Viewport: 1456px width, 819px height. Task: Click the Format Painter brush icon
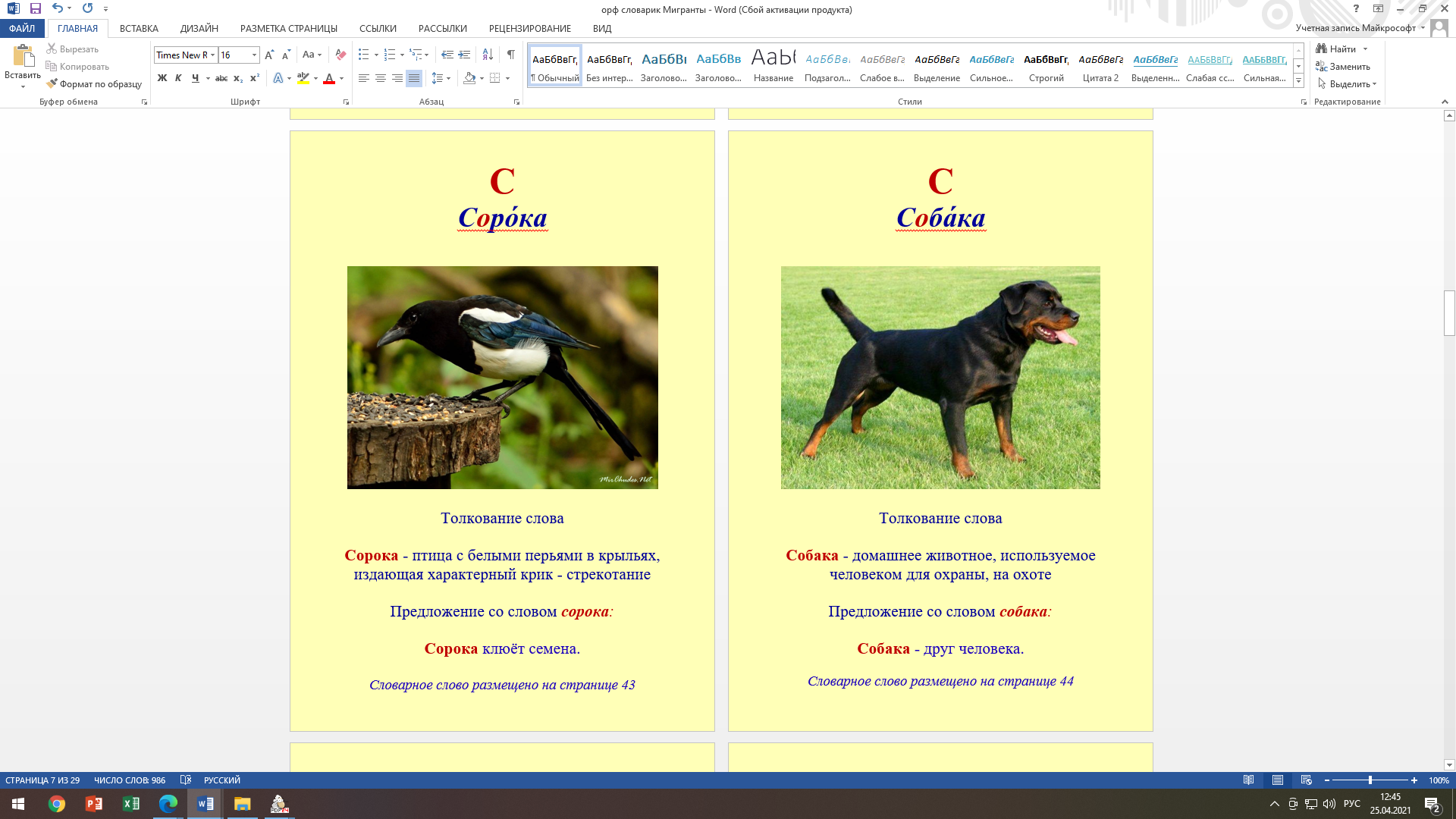coord(52,84)
